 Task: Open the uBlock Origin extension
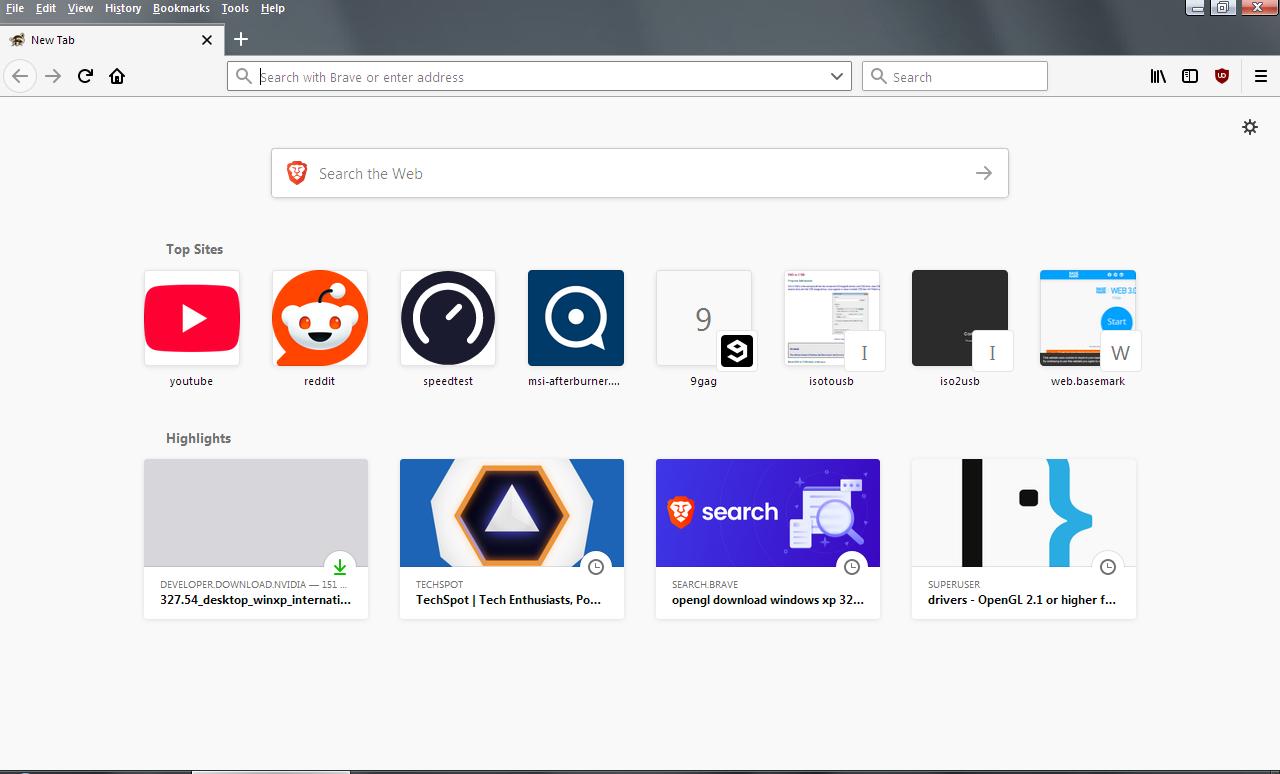click(1222, 76)
